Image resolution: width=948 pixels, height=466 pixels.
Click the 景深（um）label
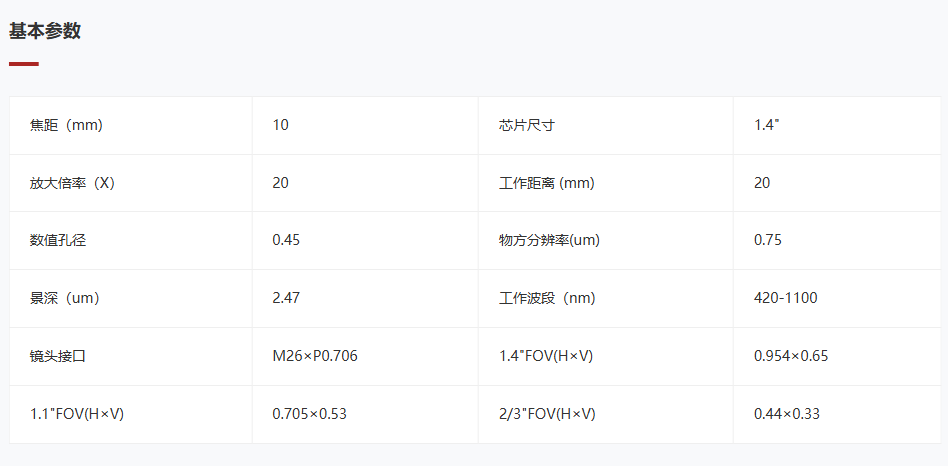pyautogui.click(x=65, y=298)
